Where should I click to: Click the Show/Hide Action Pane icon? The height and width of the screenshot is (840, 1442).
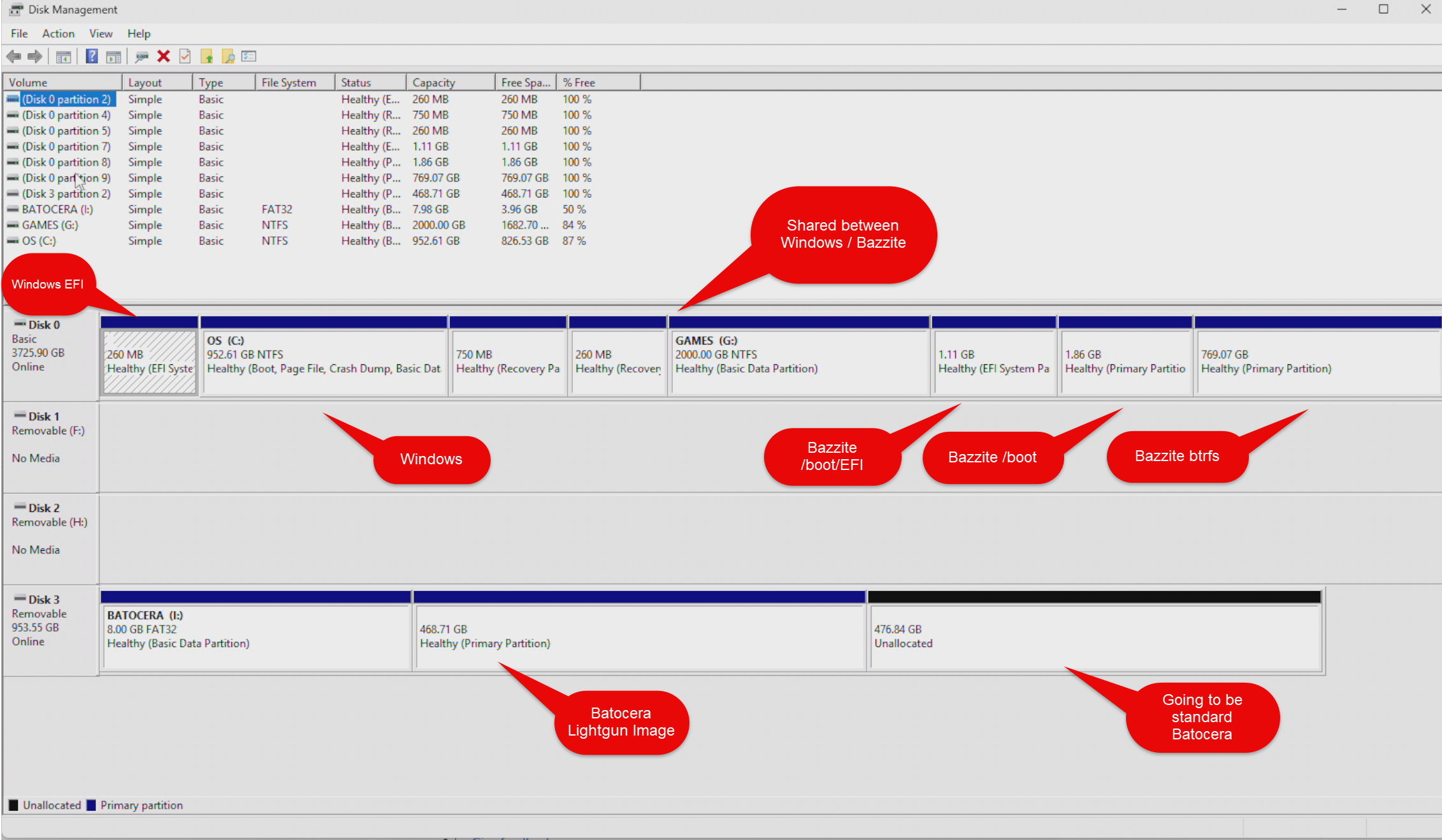(113, 57)
